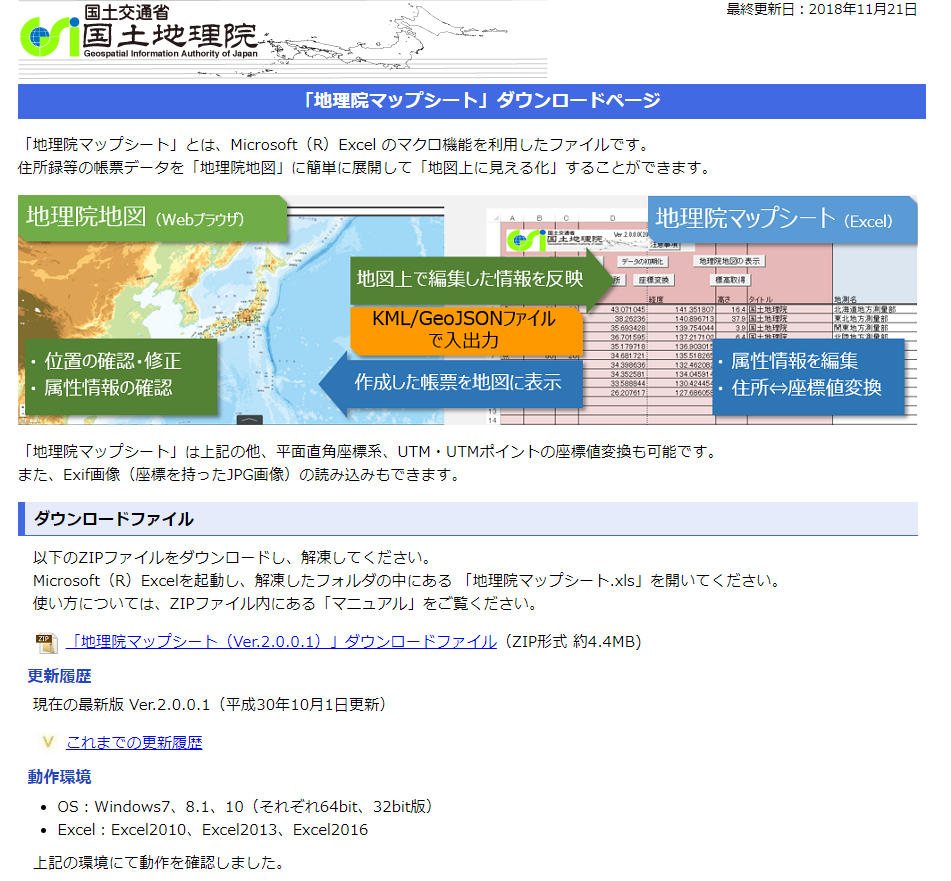Viewport: 951px width, 881px height.
Task: Click the orange KML/GeoJSONファイル box
Action: tap(465, 330)
